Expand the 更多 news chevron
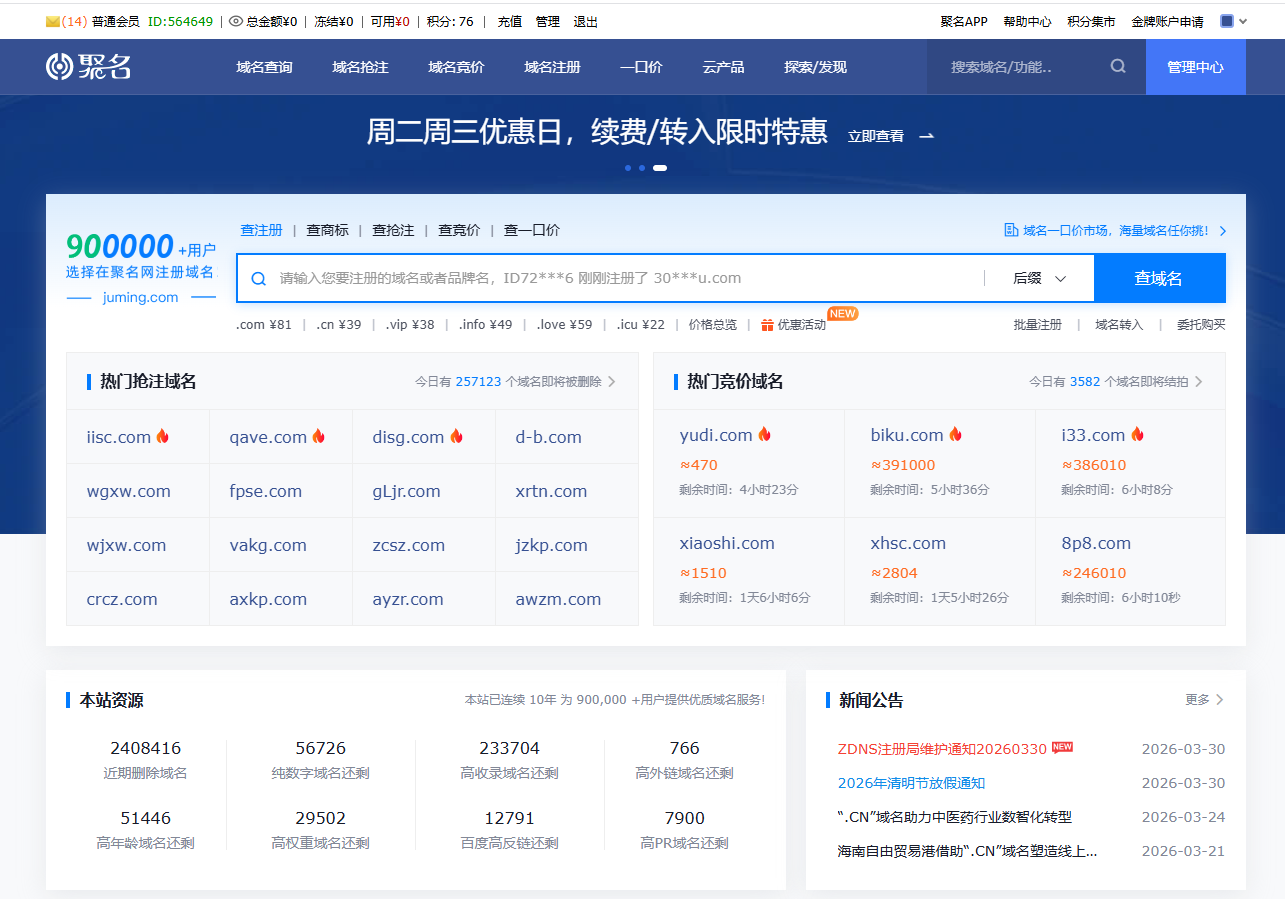The image size is (1285, 899). (x=1219, y=700)
